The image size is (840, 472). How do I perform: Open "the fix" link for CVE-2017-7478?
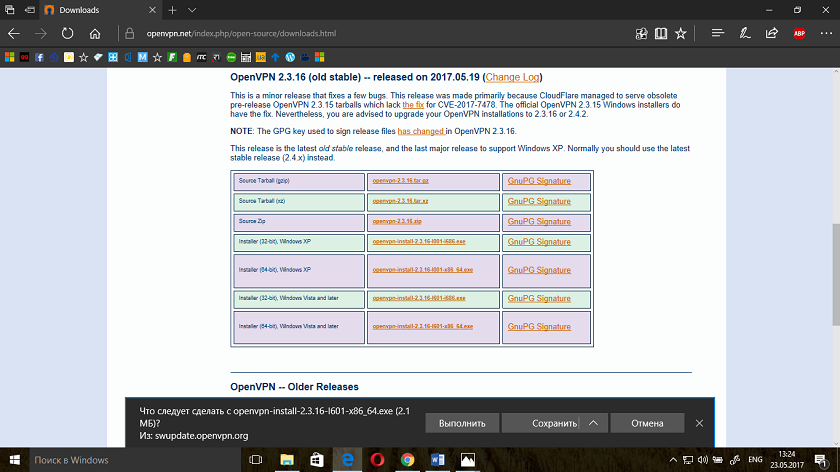413,105
